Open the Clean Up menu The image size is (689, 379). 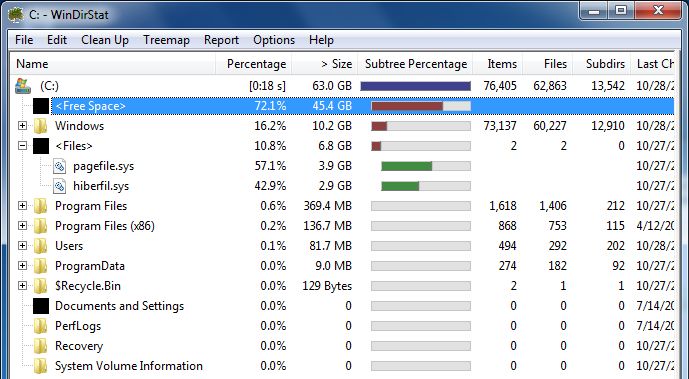105,40
